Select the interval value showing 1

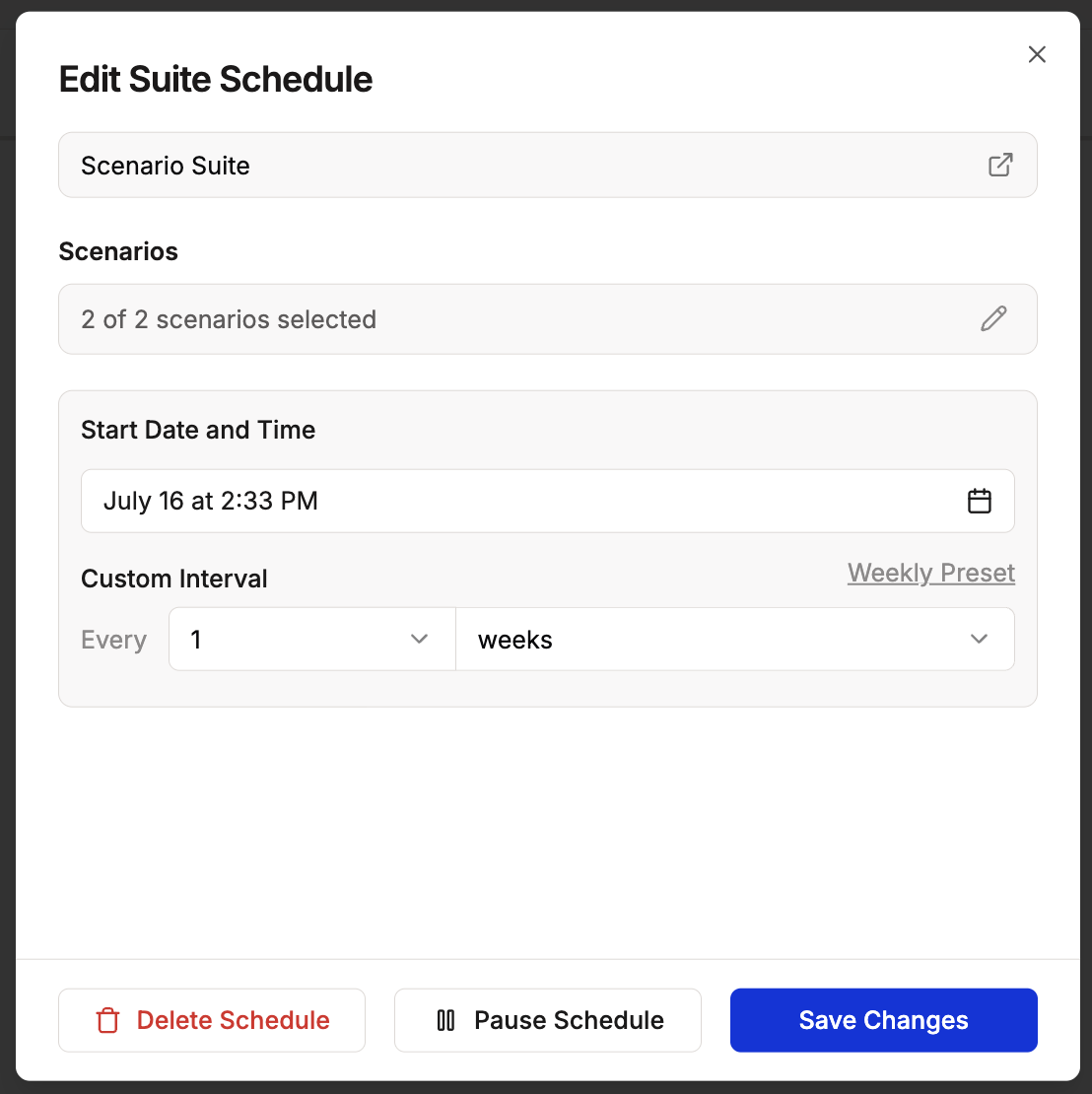click(196, 640)
